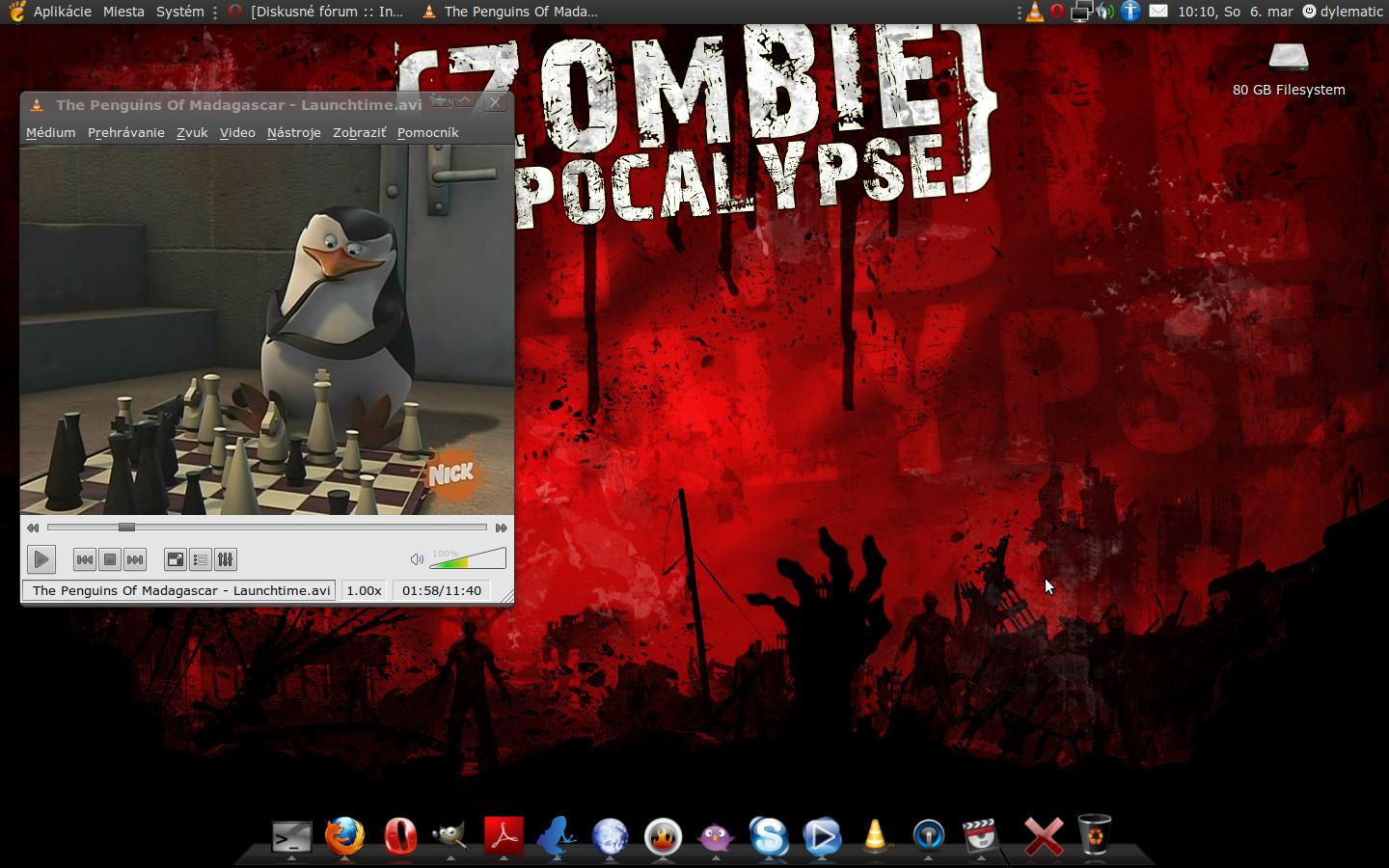Open the clock calendar 10:10, So 6. mar
1389x868 pixels.
pos(1236,12)
